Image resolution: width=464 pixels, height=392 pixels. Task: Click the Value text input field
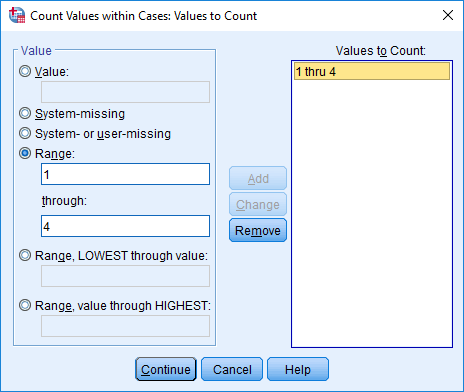(x=125, y=92)
